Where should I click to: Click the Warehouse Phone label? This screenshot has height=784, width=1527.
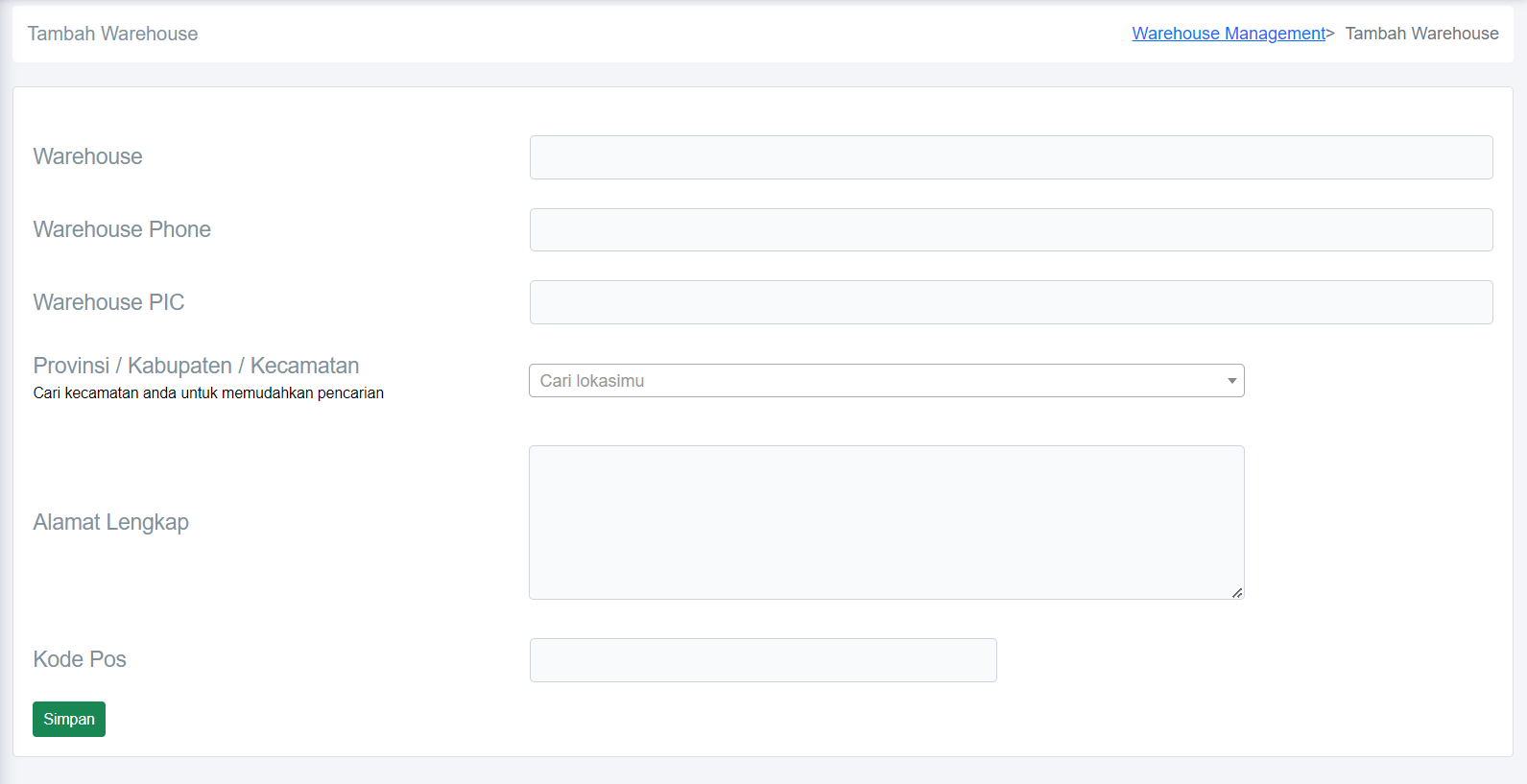point(122,229)
